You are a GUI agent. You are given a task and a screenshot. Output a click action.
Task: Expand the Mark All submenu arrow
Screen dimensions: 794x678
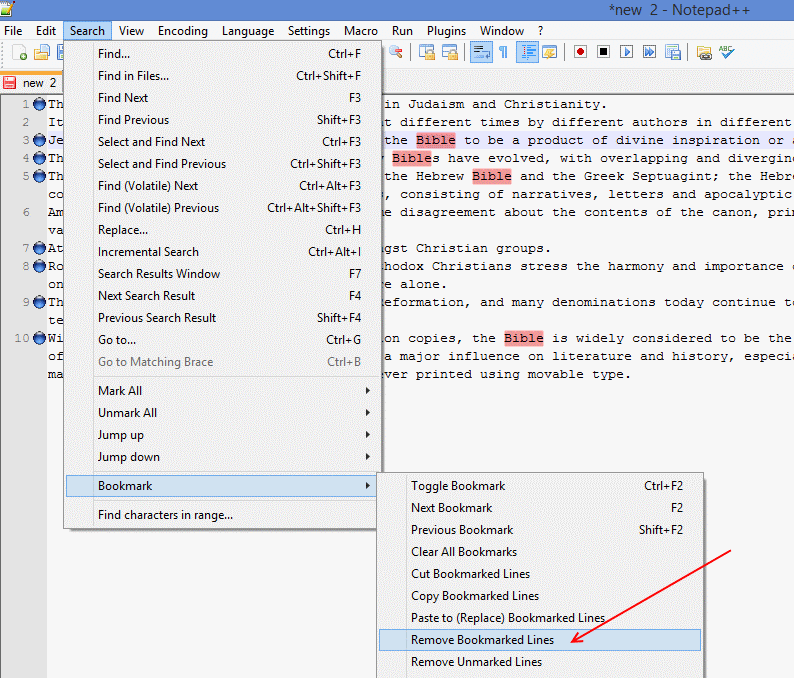[x=368, y=391]
